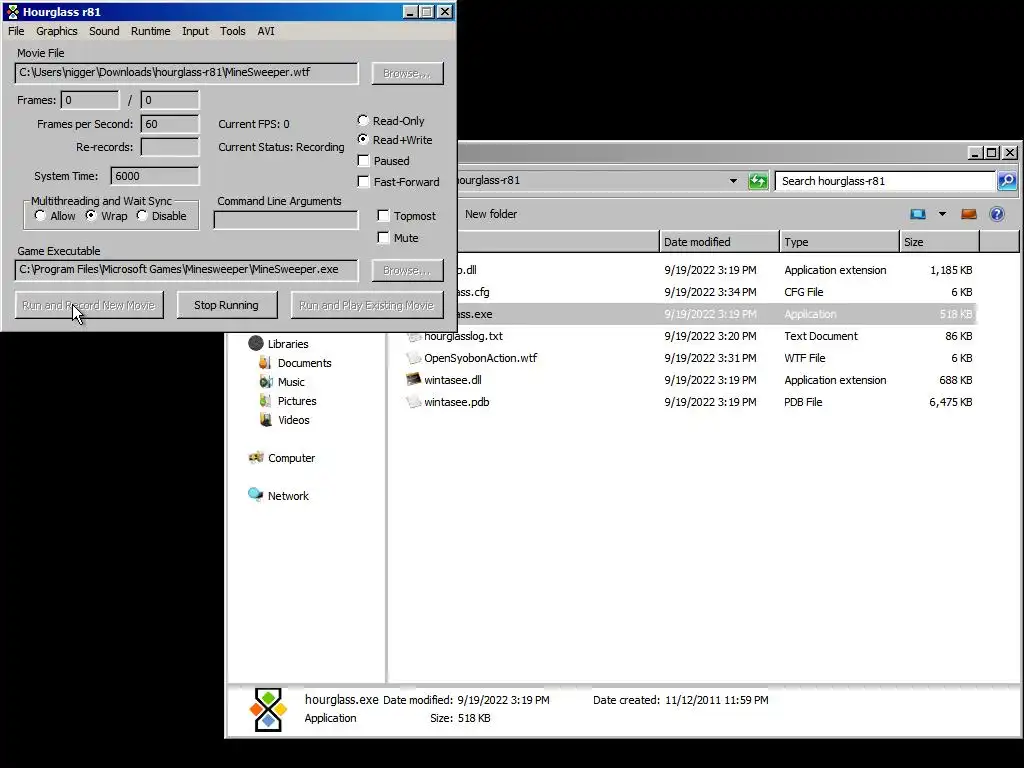Open the Hourglass File menu

coord(16,31)
